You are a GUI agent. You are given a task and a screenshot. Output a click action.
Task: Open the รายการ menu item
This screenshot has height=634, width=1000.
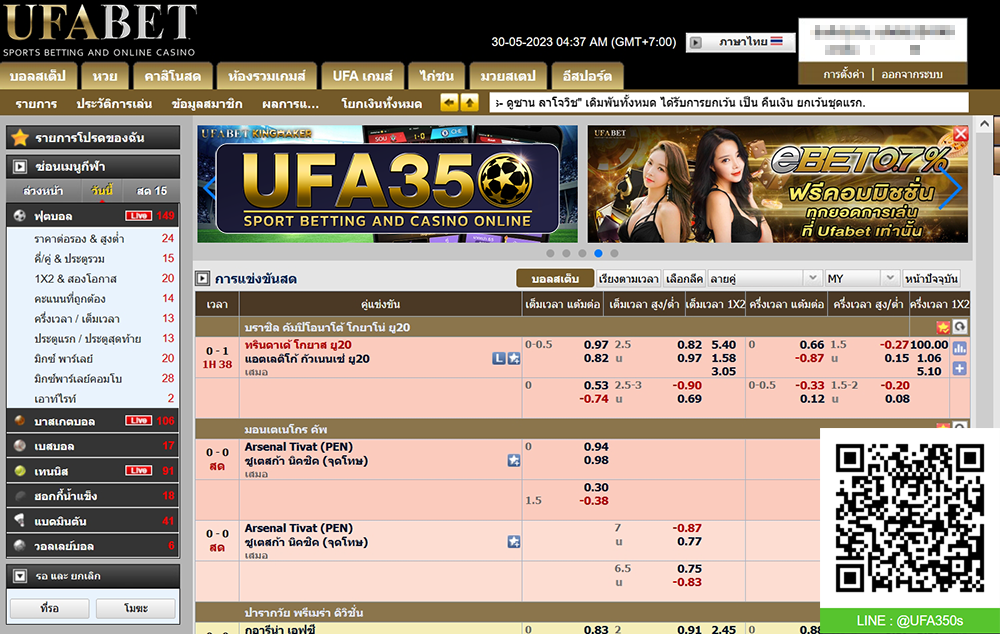coord(36,103)
